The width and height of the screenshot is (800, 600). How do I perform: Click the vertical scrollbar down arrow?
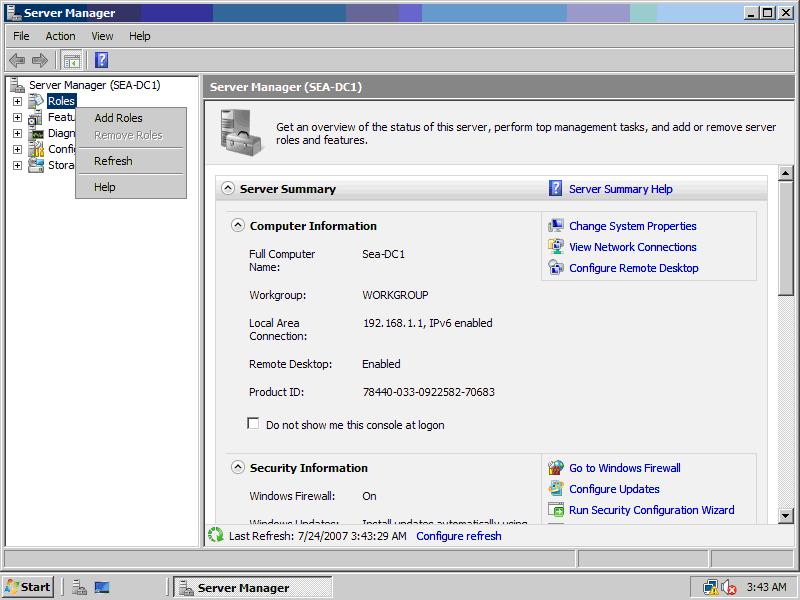click(786, 516)
